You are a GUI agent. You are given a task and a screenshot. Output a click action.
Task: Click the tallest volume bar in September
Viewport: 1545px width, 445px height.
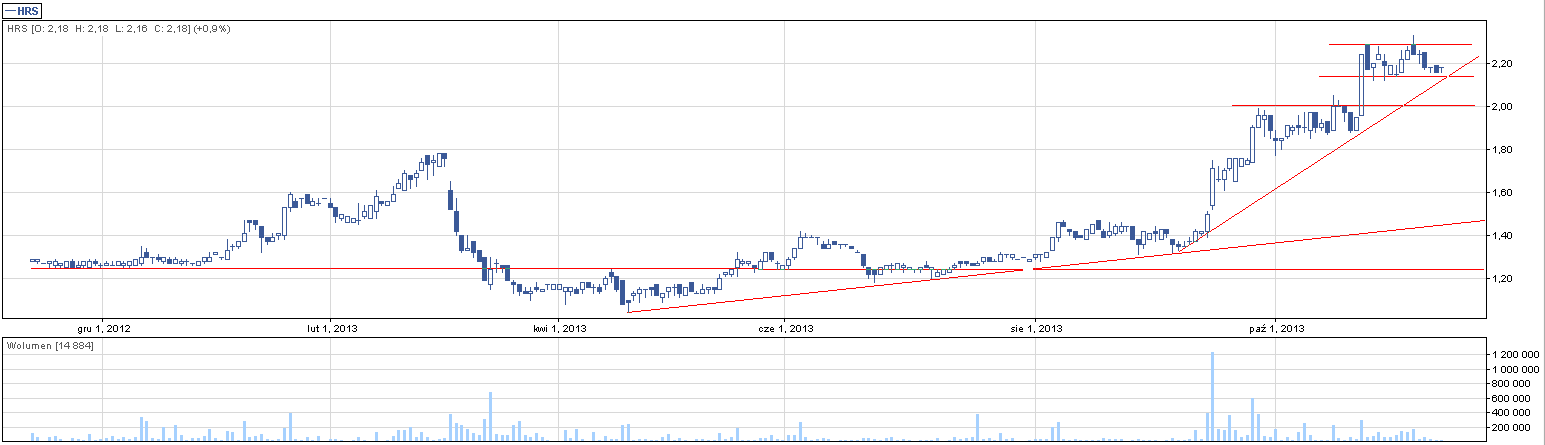click(1212, 396)
